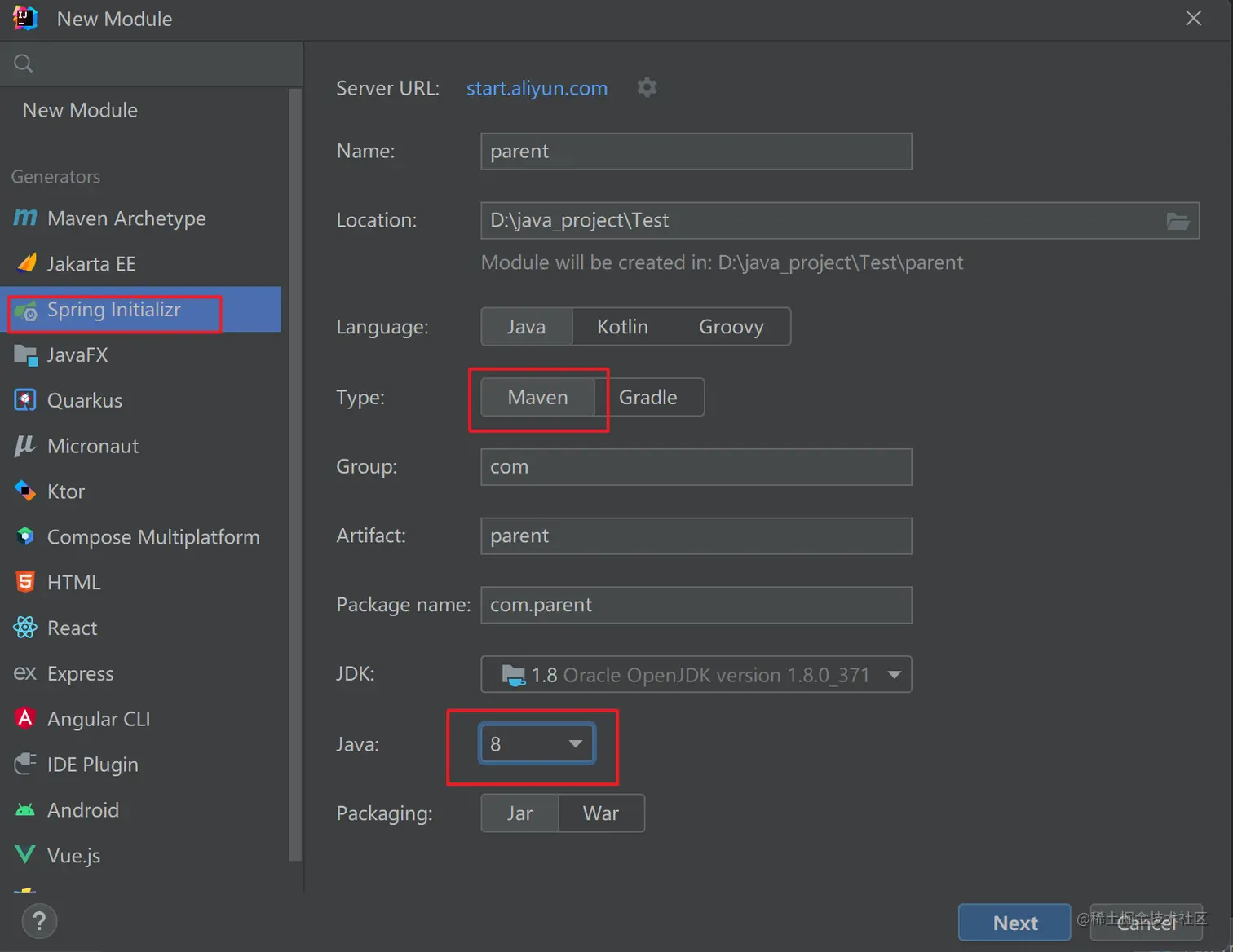Click the Name input field

(696, 152)
